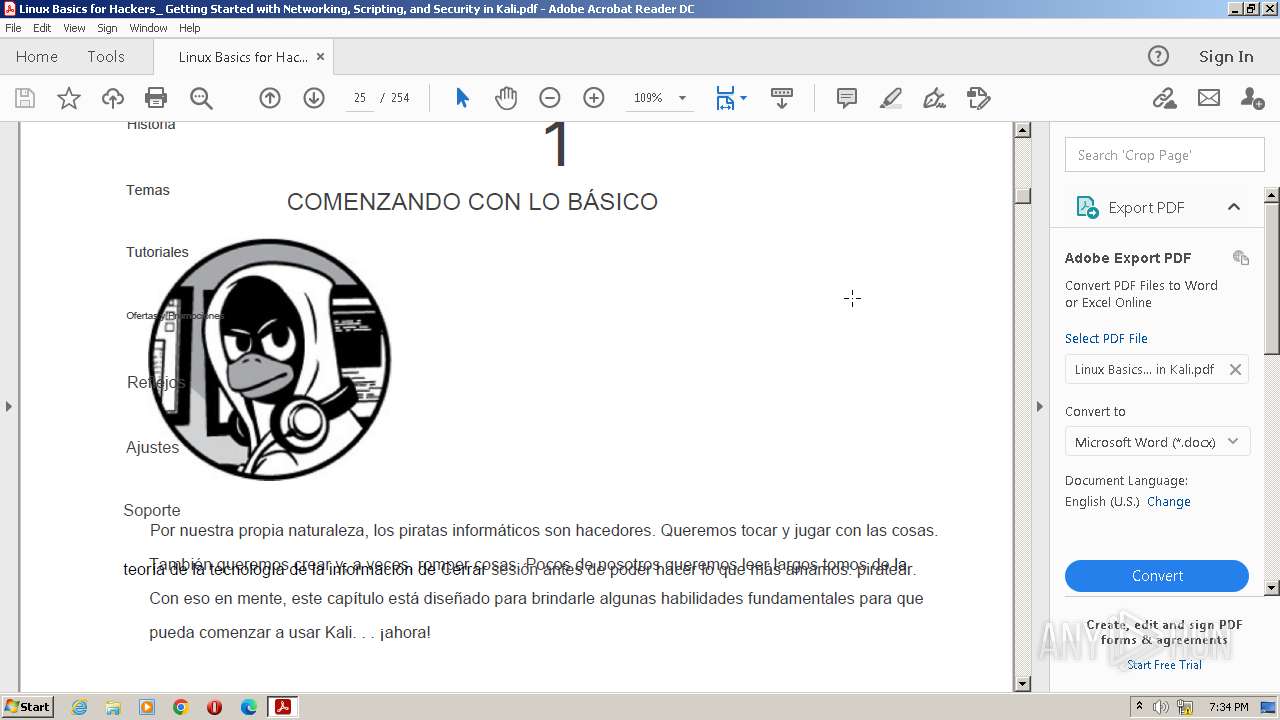Click the page number field
This screenshot has height=720, width=1280.
(x=360, y=98)
